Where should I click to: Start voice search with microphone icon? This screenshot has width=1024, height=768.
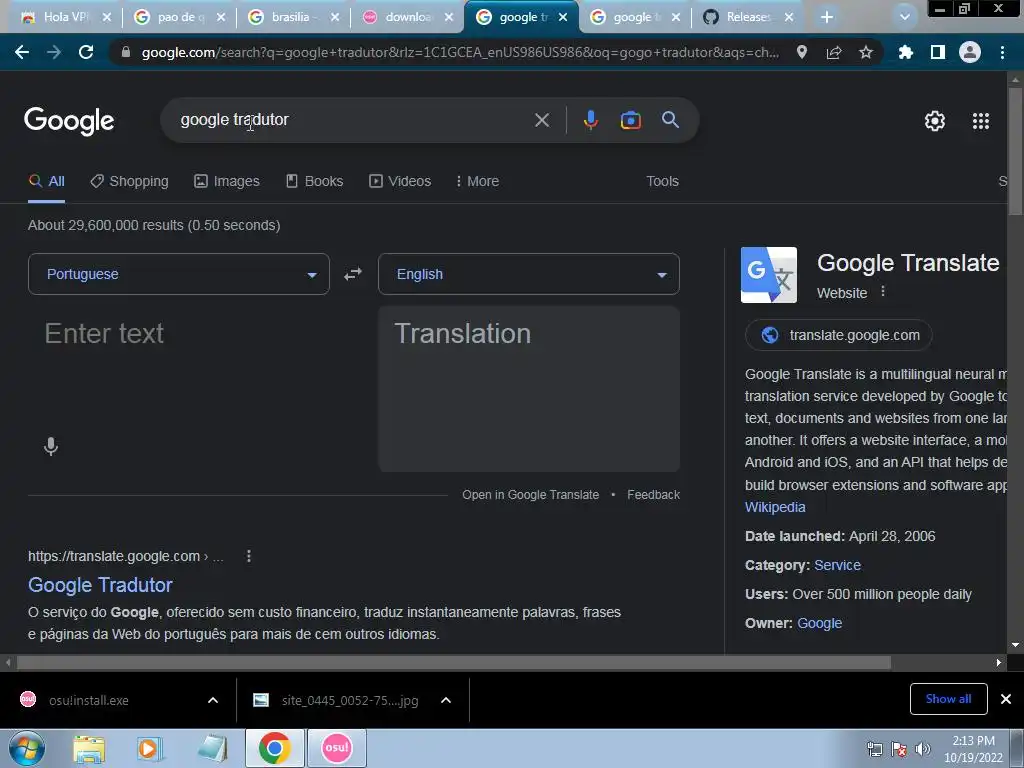[x=590, y=120]
